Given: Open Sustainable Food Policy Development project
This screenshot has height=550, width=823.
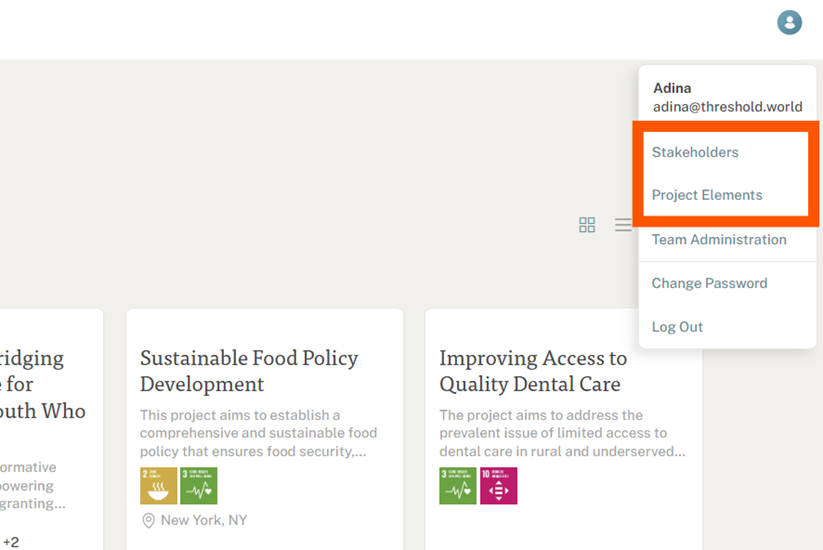Looking at the screenshot, I should (249, 371).
